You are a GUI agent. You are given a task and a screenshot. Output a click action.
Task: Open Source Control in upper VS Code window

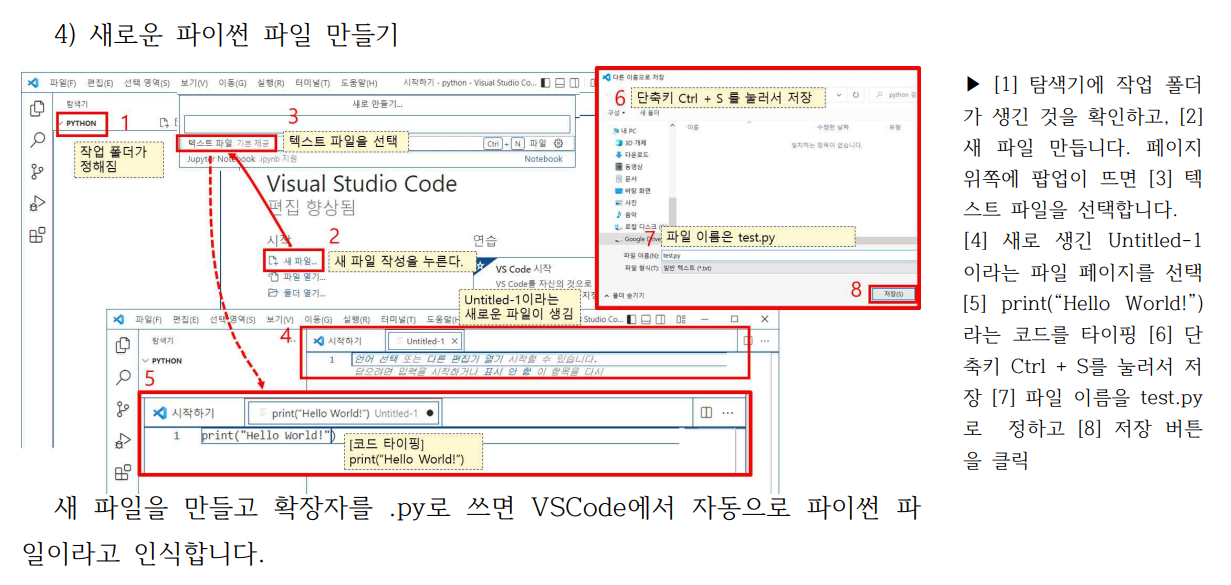(x=37, y=171)
